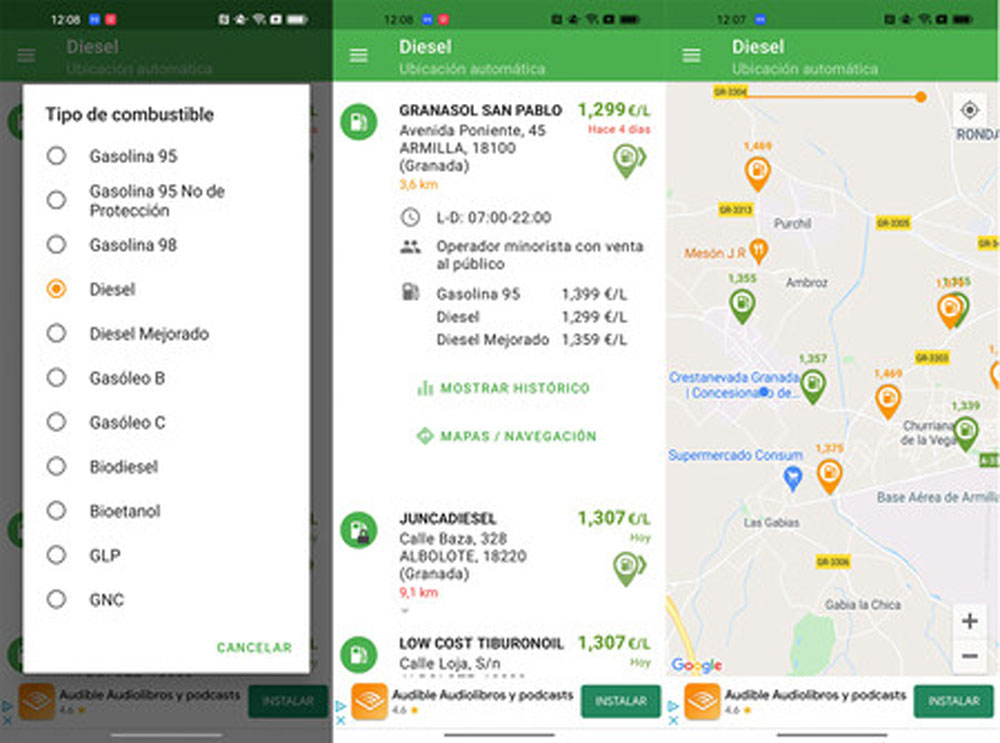Tap navigation pin icon for Juncadiesel station
The width and height of the screenshot is (1000, 743).
tap(628, 568)
